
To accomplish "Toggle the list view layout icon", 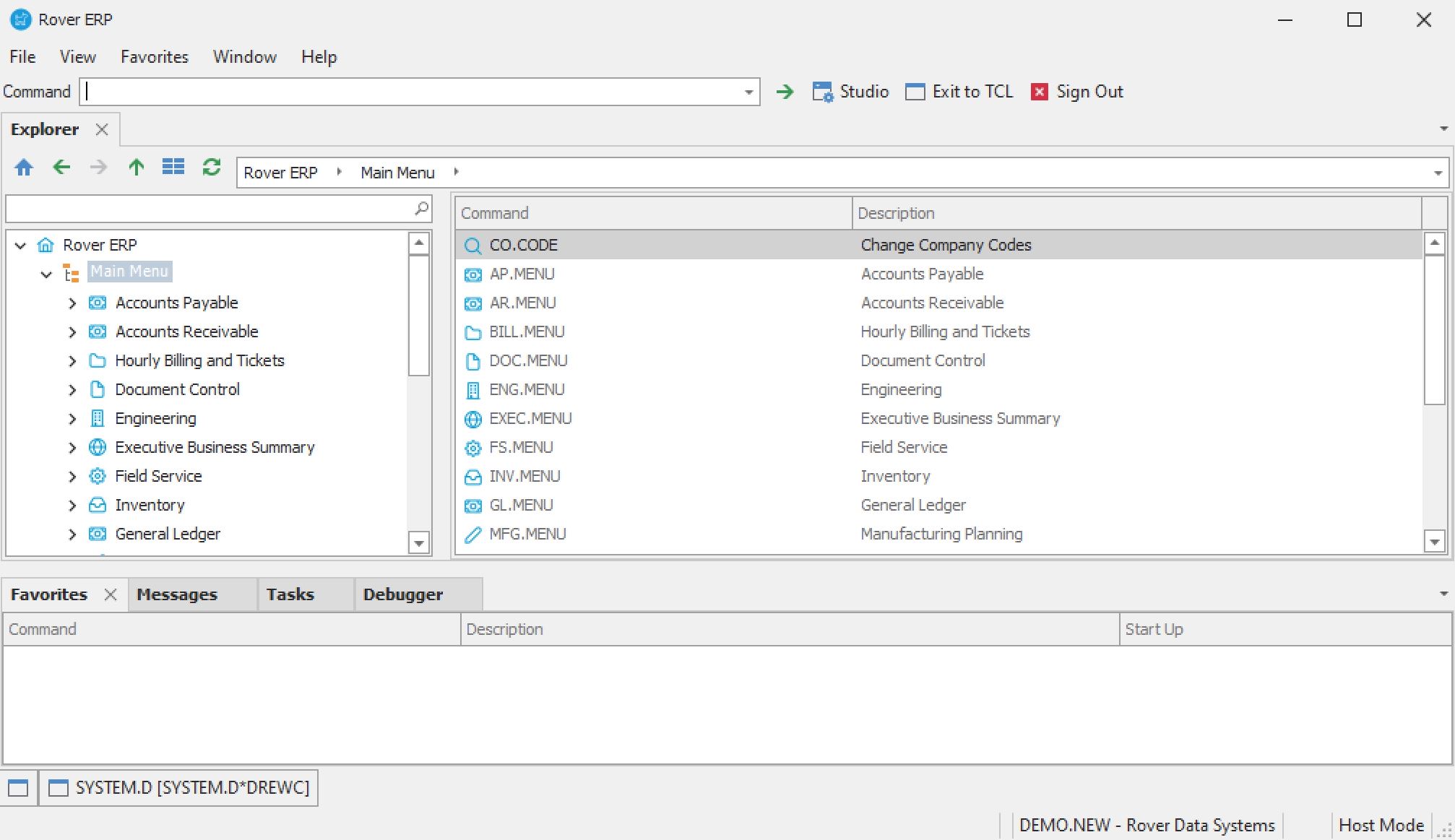I will click(173, 168).
